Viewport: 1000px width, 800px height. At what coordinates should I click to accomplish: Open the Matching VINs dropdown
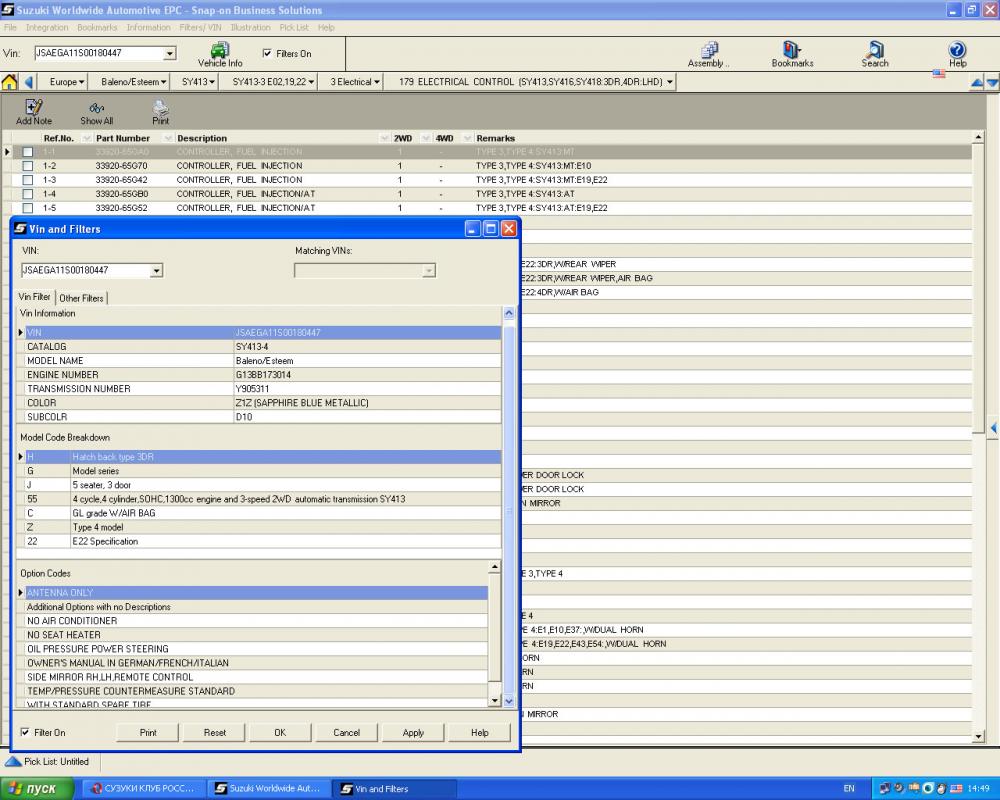point(429,270)
